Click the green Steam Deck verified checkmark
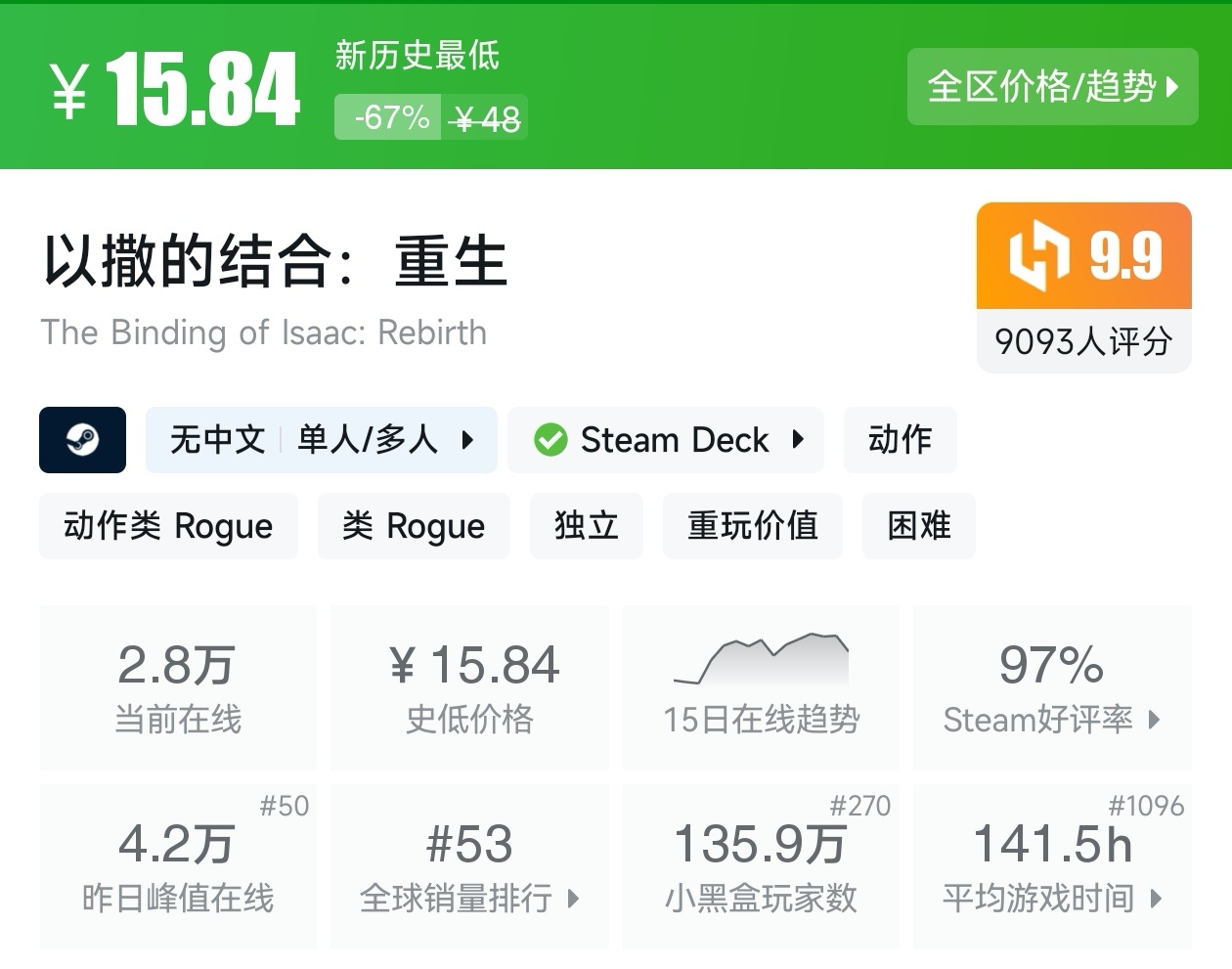 pyautogui.click(x=550, y=440)
